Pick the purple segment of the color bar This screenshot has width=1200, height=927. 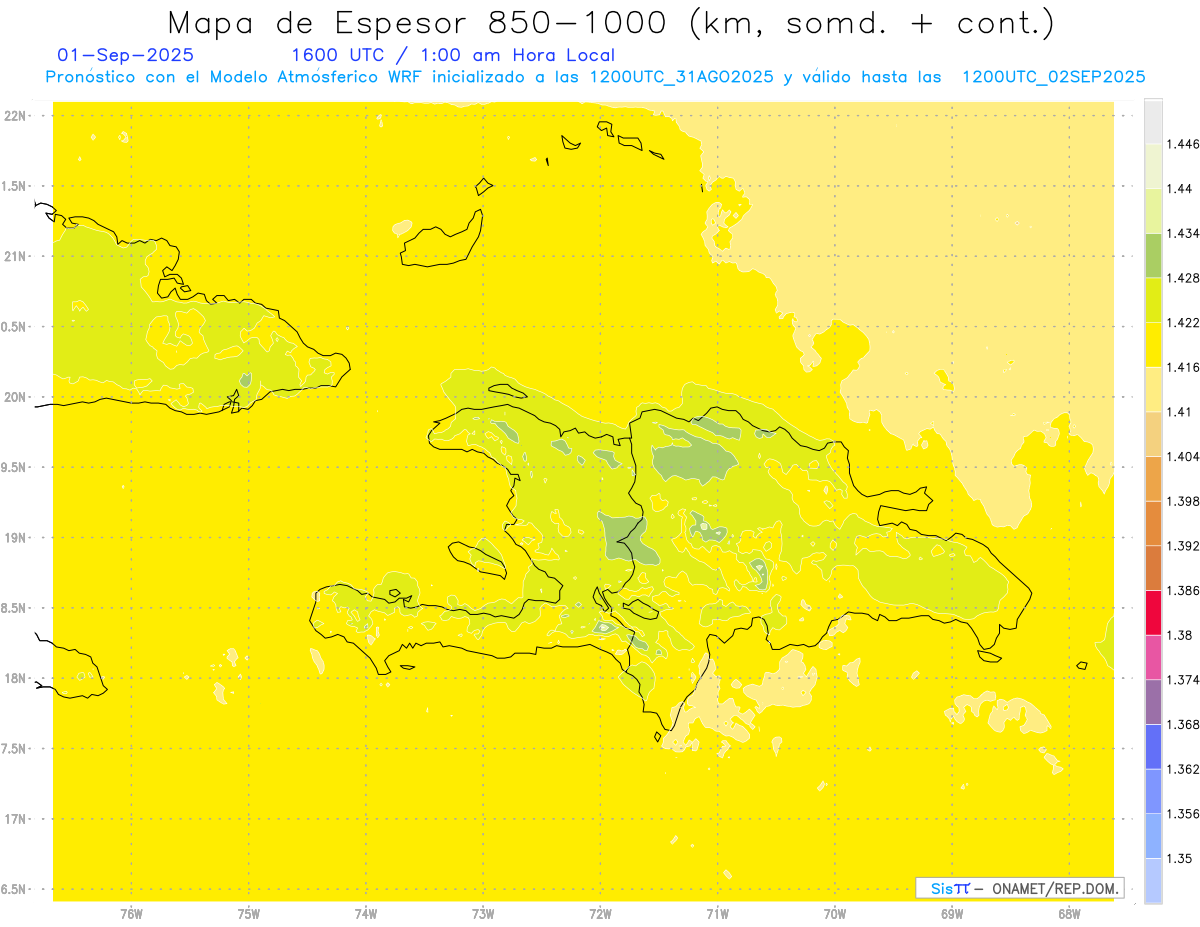pyautogui.click(x=1153, y=702)
